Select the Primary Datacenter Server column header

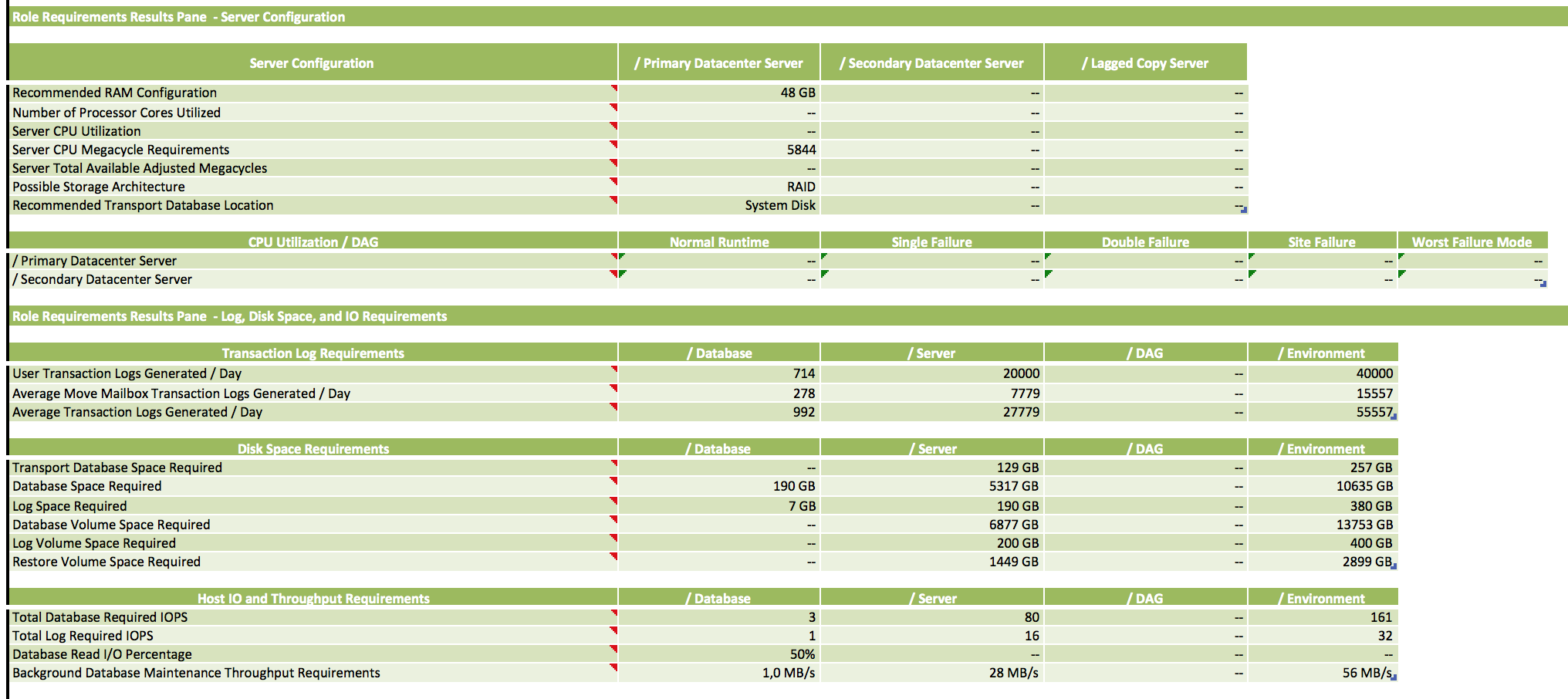(x=719, y=63)
